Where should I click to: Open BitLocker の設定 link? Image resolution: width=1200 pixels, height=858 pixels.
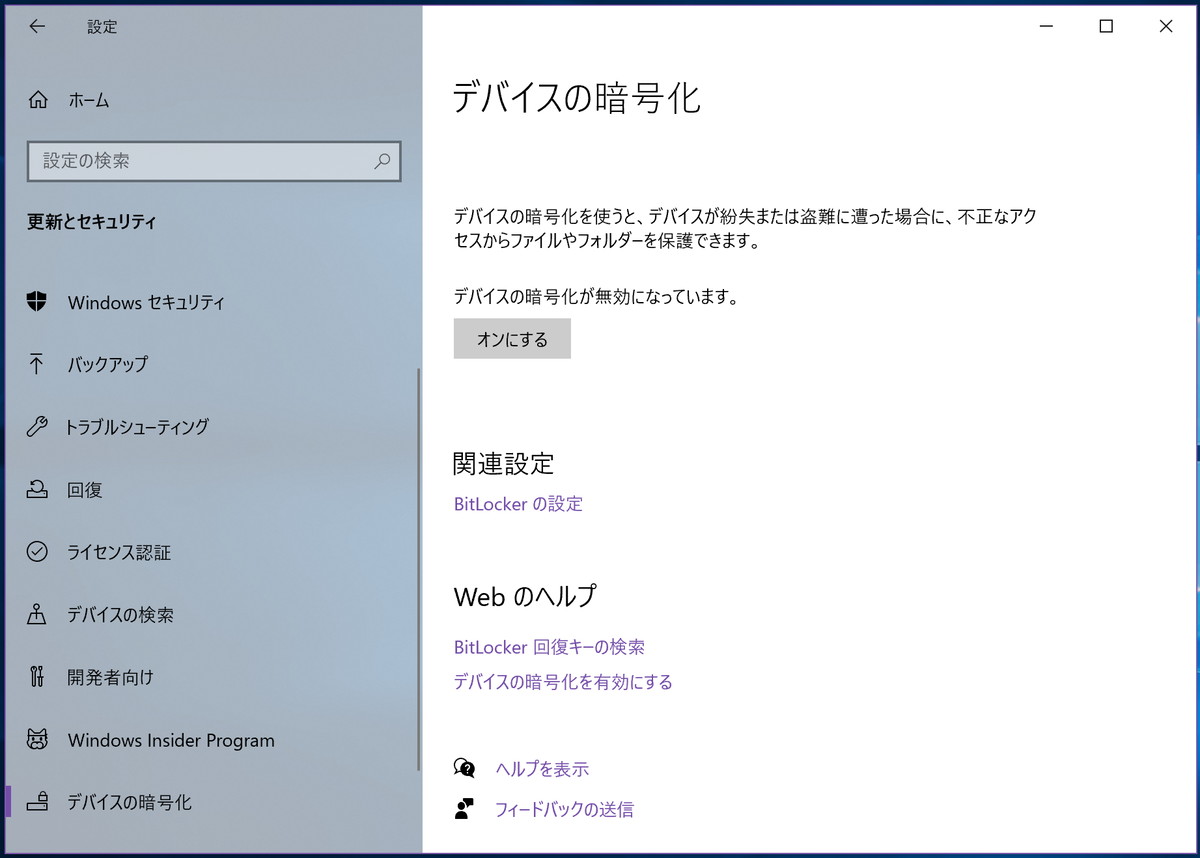(x=518, y=504)
